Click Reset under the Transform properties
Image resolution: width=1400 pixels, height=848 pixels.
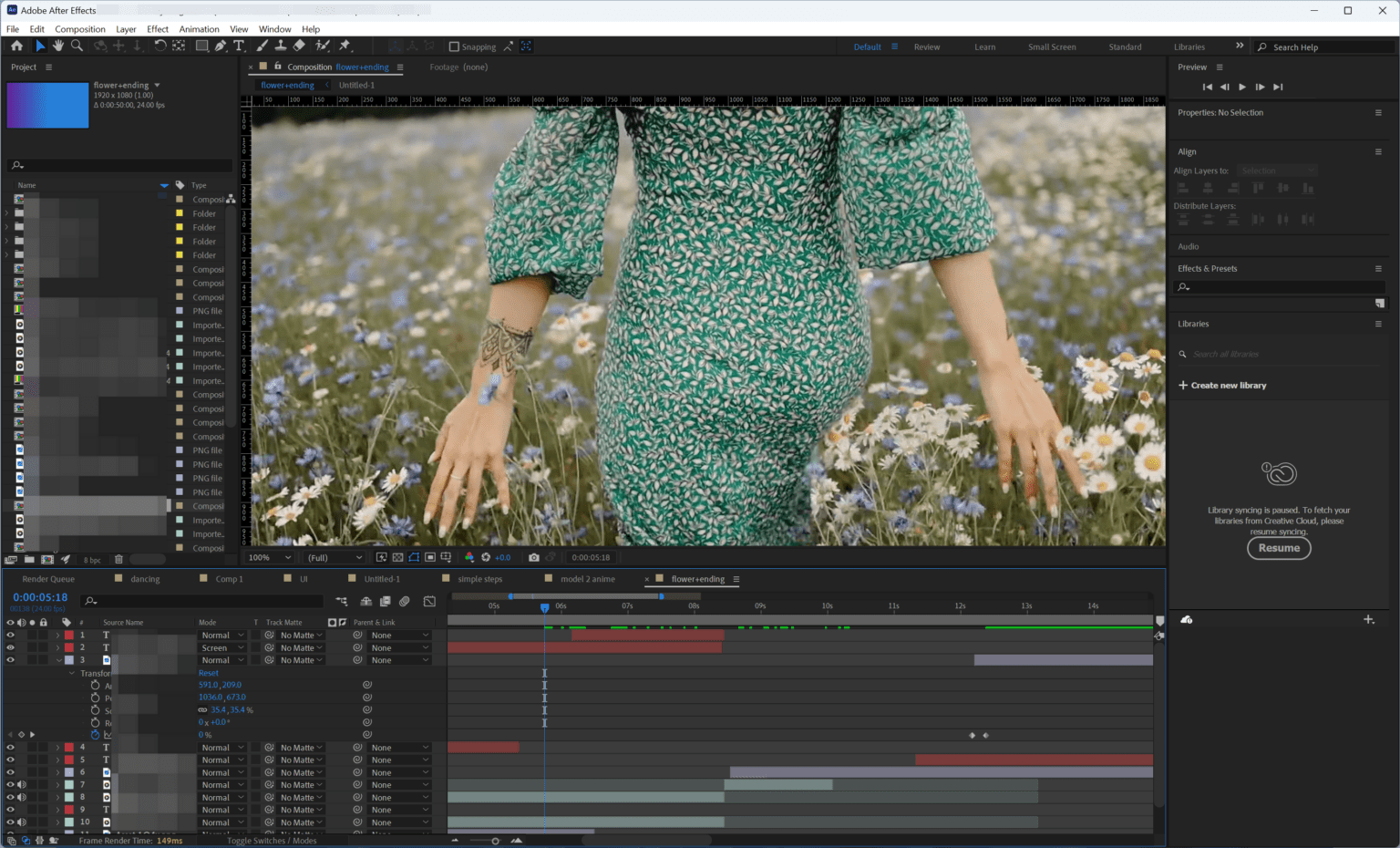[210, 672]
